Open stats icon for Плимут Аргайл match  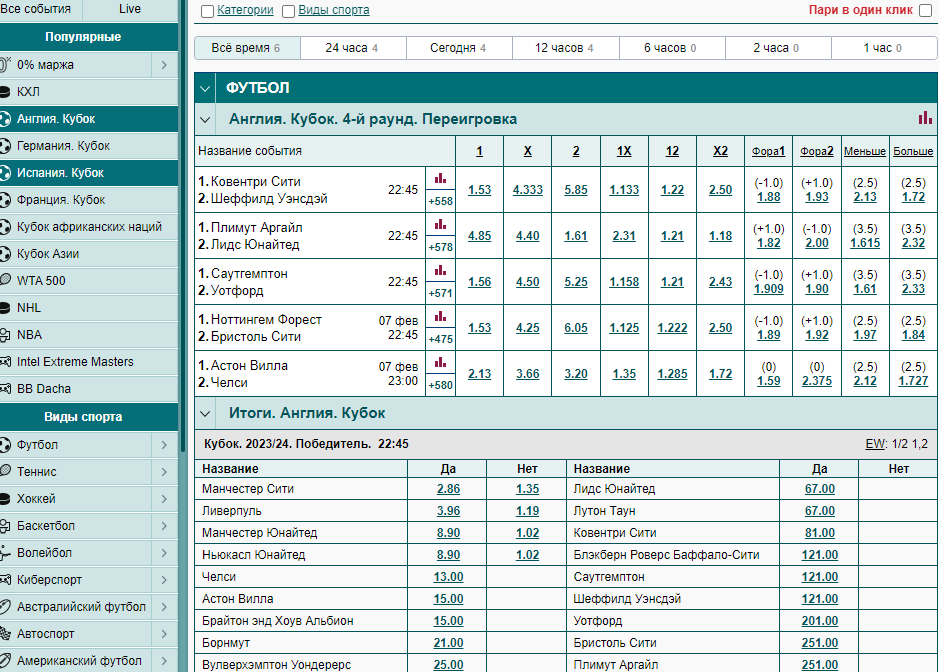tap(440, 224)
